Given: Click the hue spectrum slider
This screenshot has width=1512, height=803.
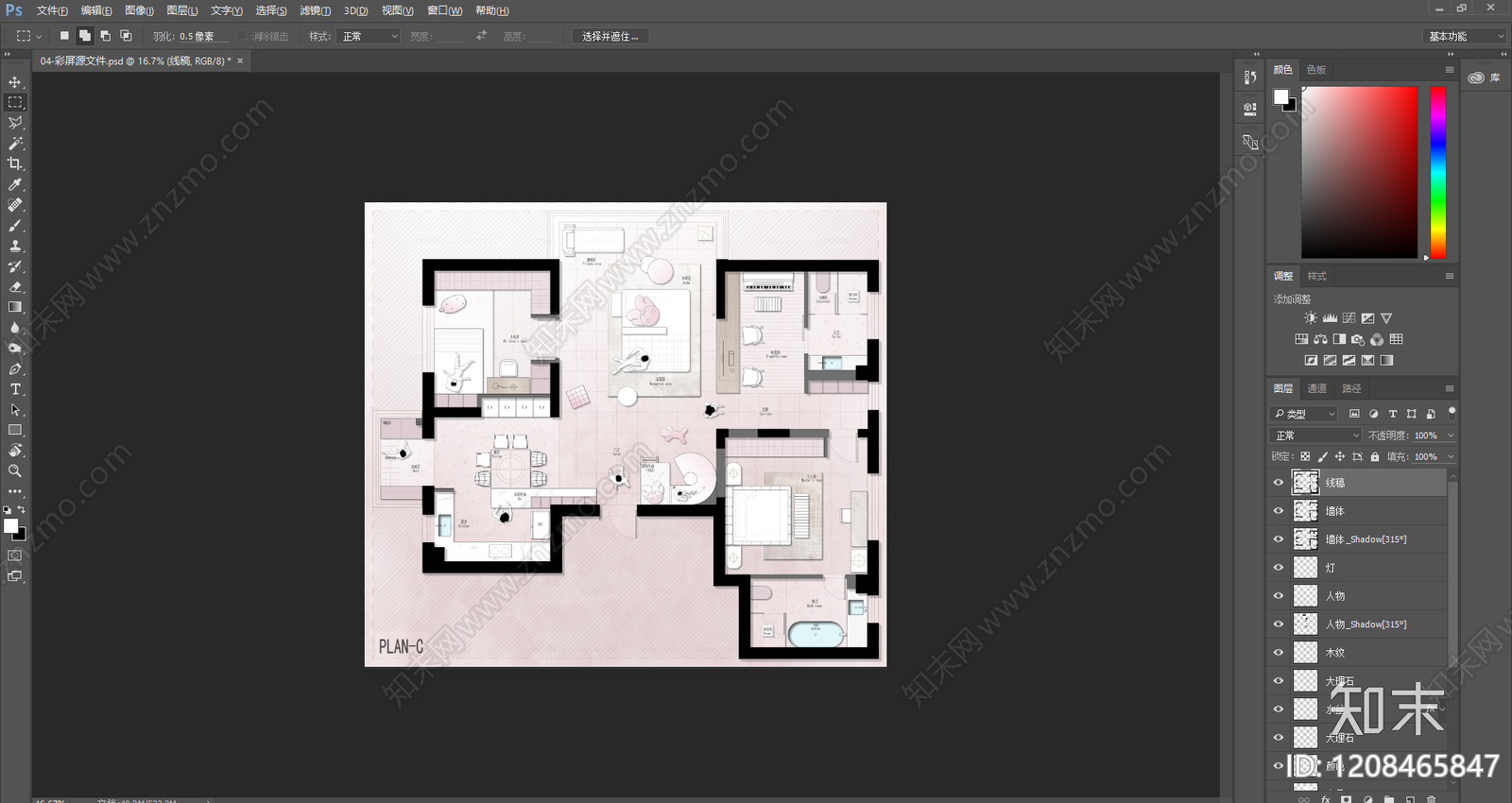Looking at the screenshot, I should [1437, 172].
